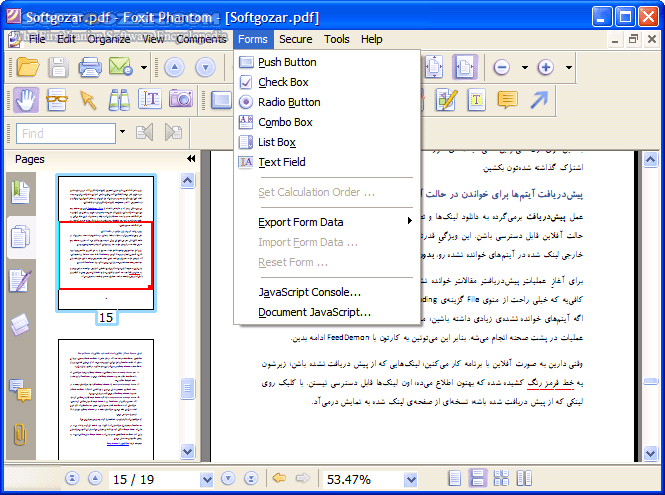Select the Select Text tool

coord(150,100)
